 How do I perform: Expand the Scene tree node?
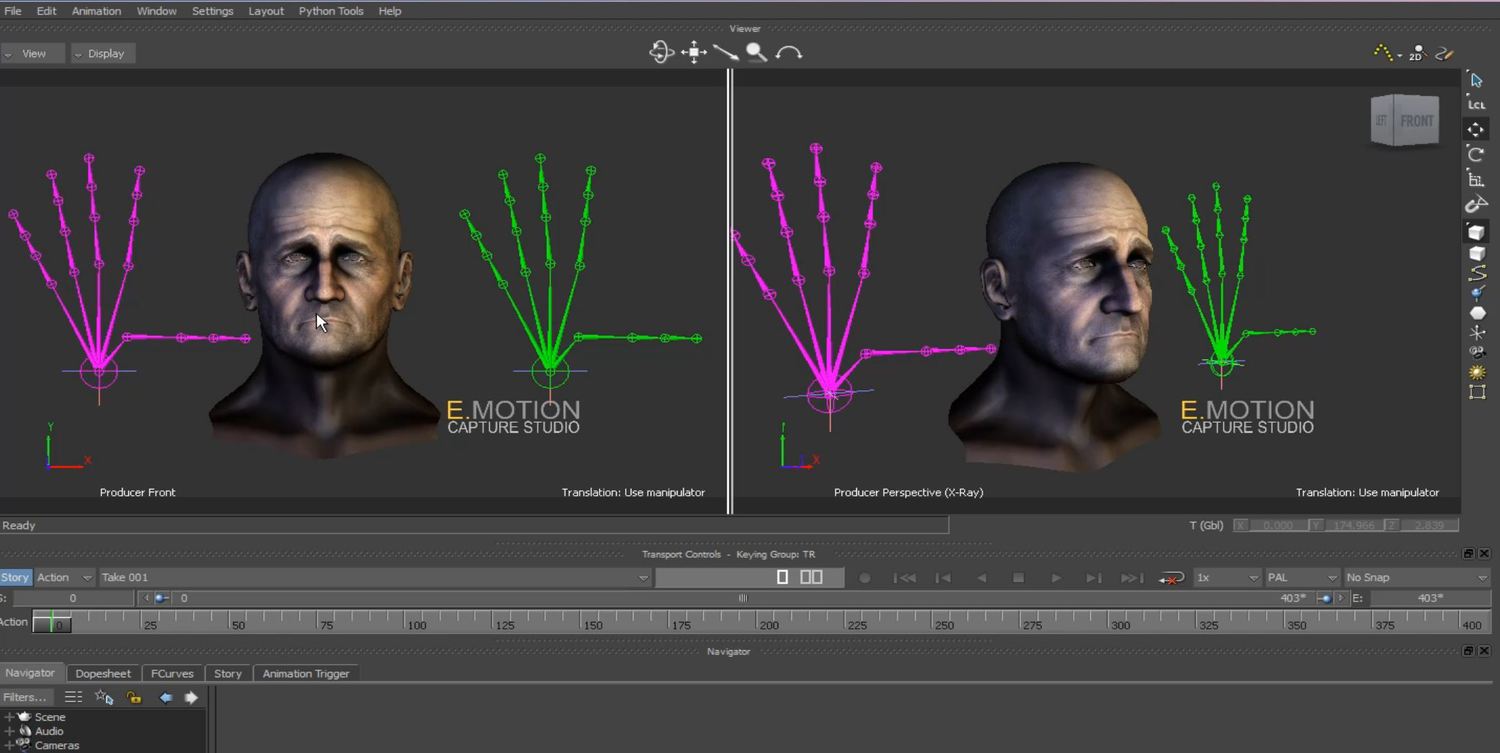click(9, 717)
